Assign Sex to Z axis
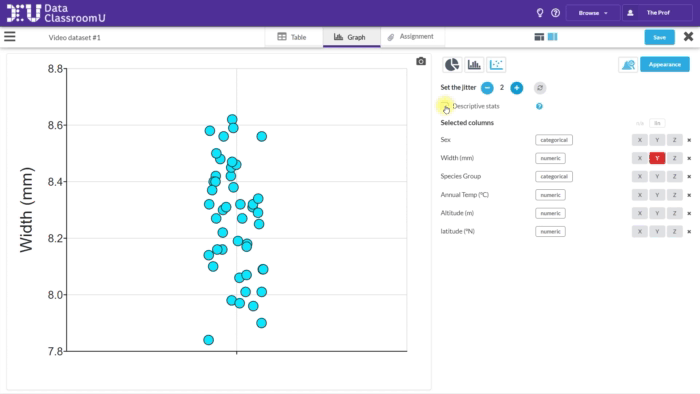Viewport: 700px width, 394px height. pos(675,140)
